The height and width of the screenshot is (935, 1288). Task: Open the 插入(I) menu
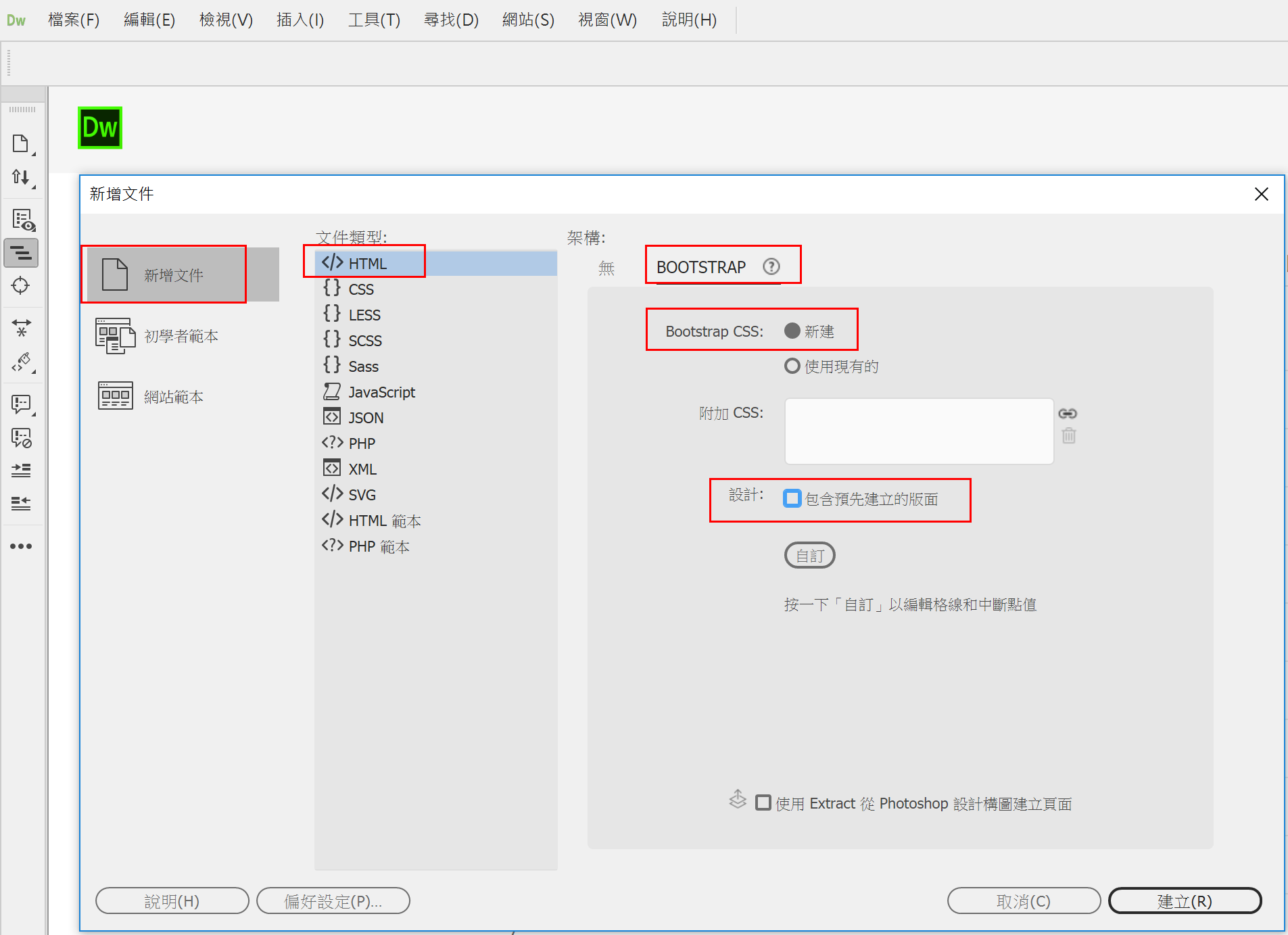click(x=300, y=20)
